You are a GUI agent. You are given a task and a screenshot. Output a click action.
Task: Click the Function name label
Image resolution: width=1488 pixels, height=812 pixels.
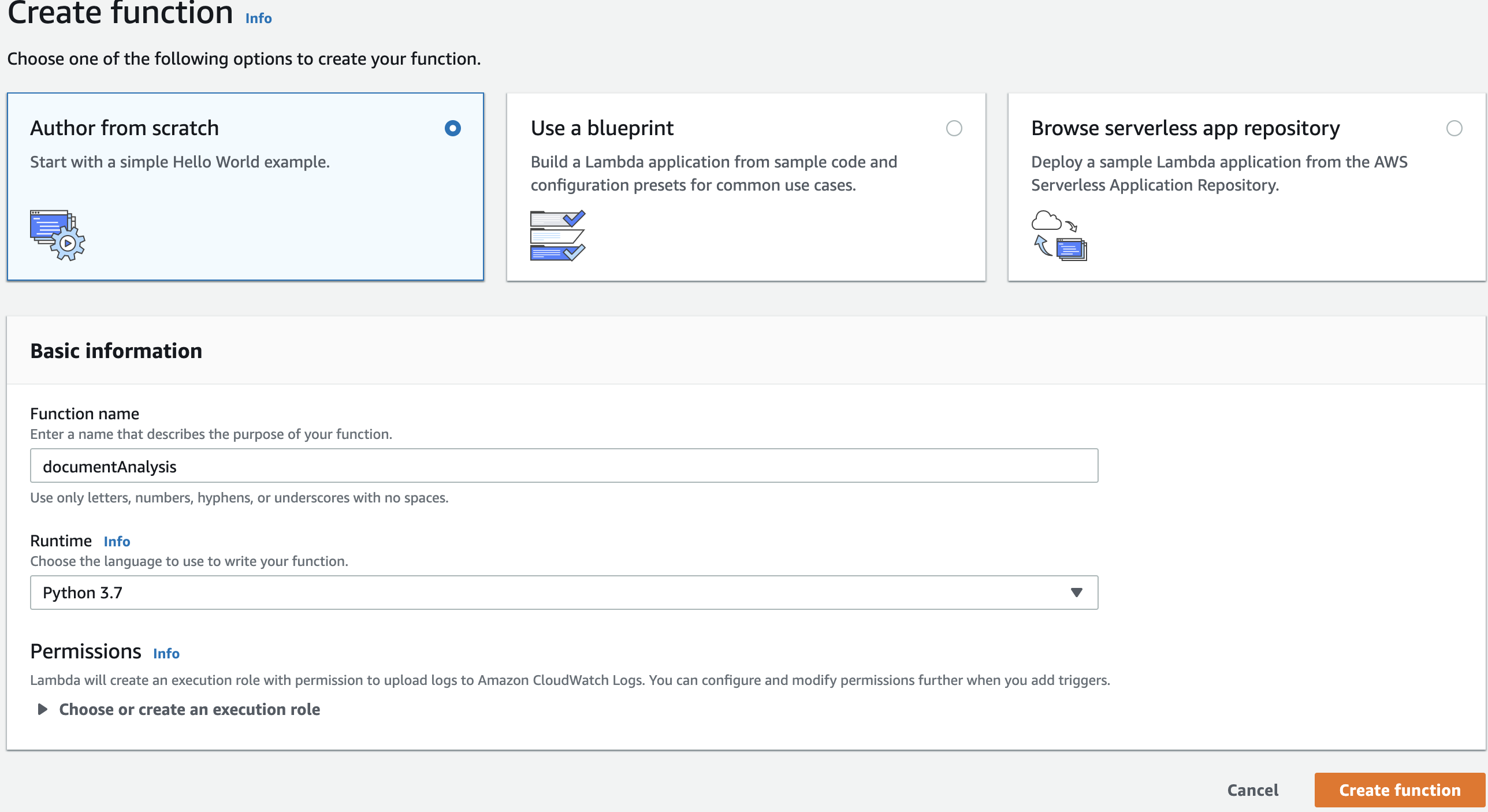(x=84, y=414)
